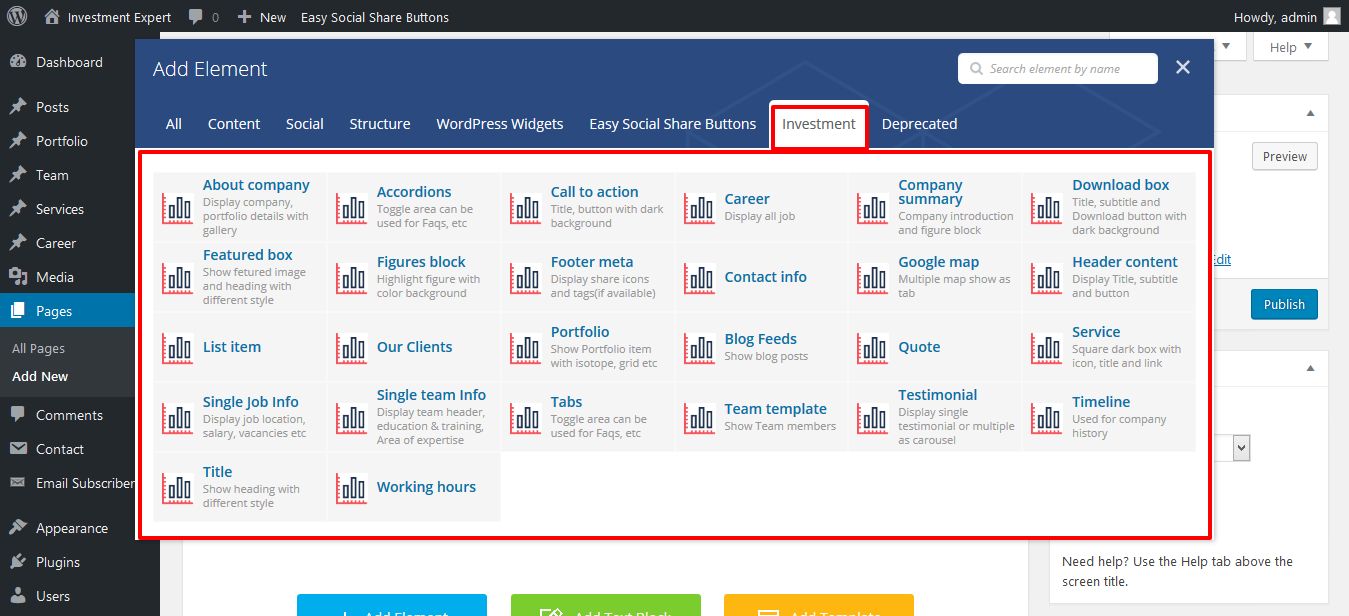Screen dimensions: 1349x616
Task: Click the Plugins icon in sidebar
Action: 18,562
